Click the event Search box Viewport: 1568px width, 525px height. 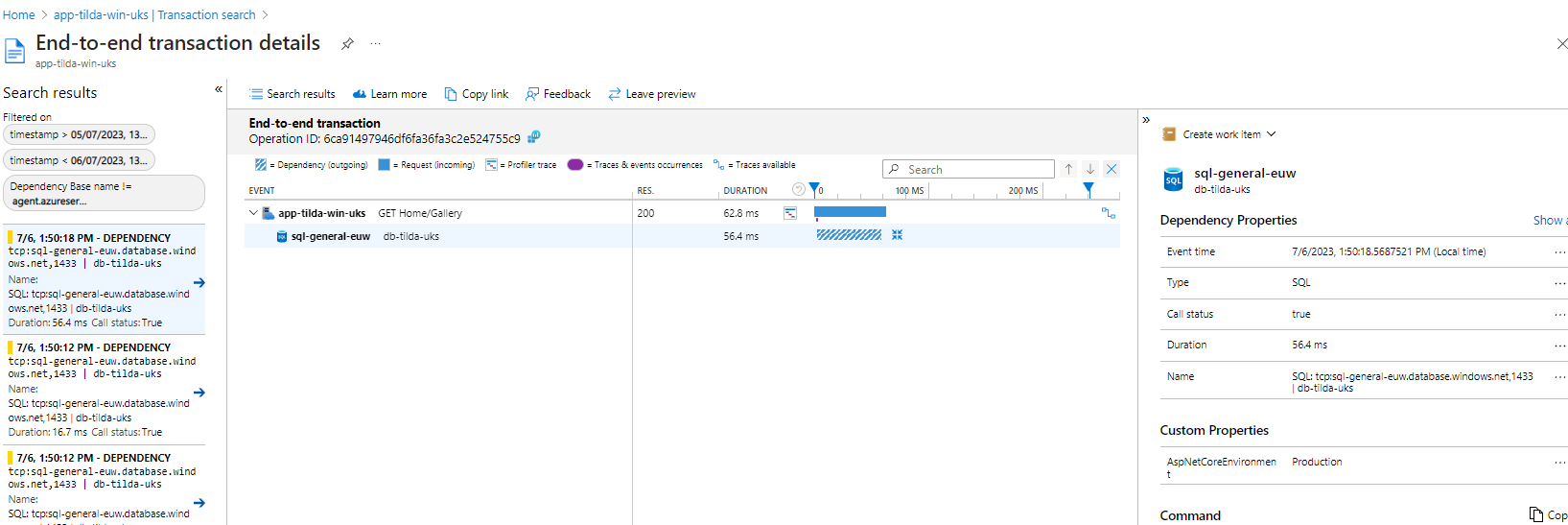[969, 169]
